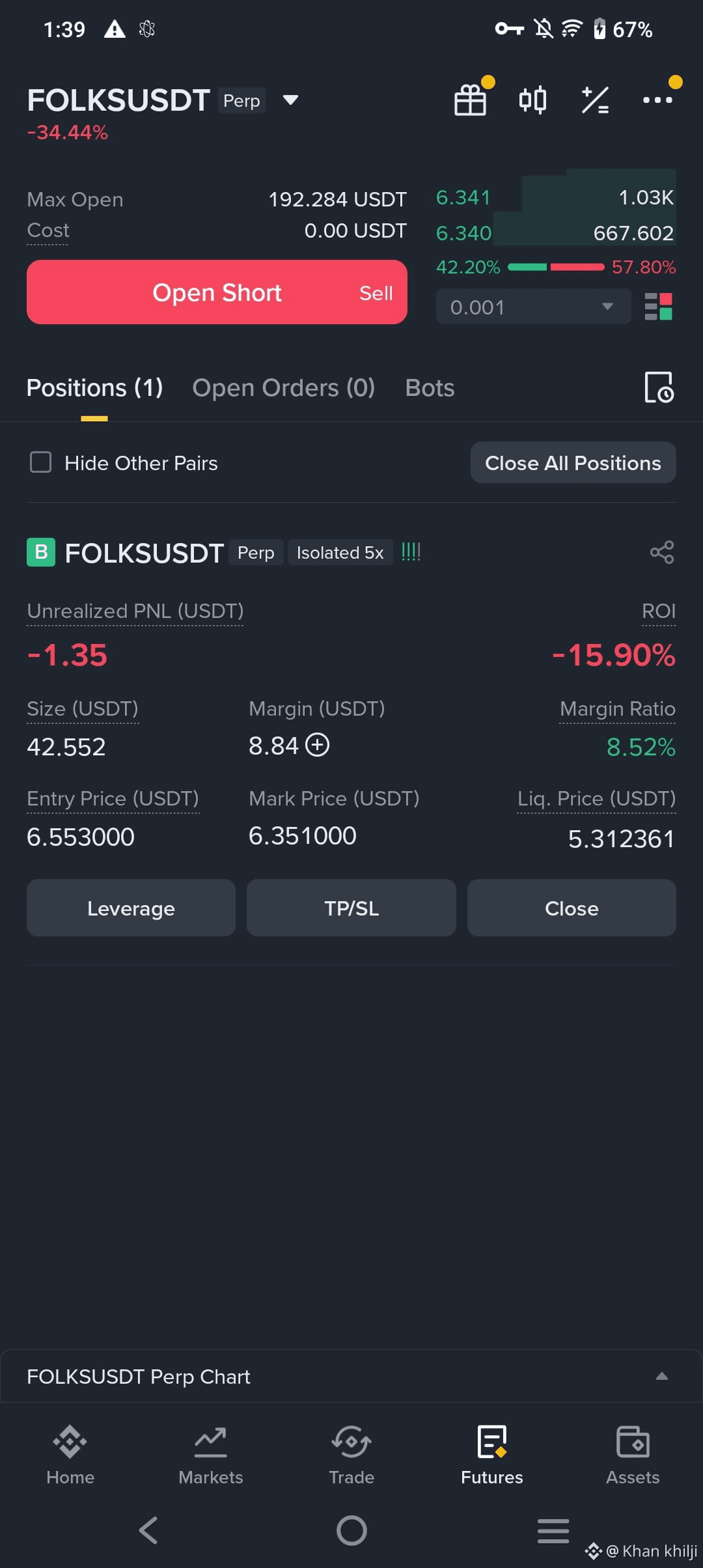Image resolution: width=703 pixels, height=1568 pixels.
Task: Open the gift rewards icon
Action: [x=470, y=100]
